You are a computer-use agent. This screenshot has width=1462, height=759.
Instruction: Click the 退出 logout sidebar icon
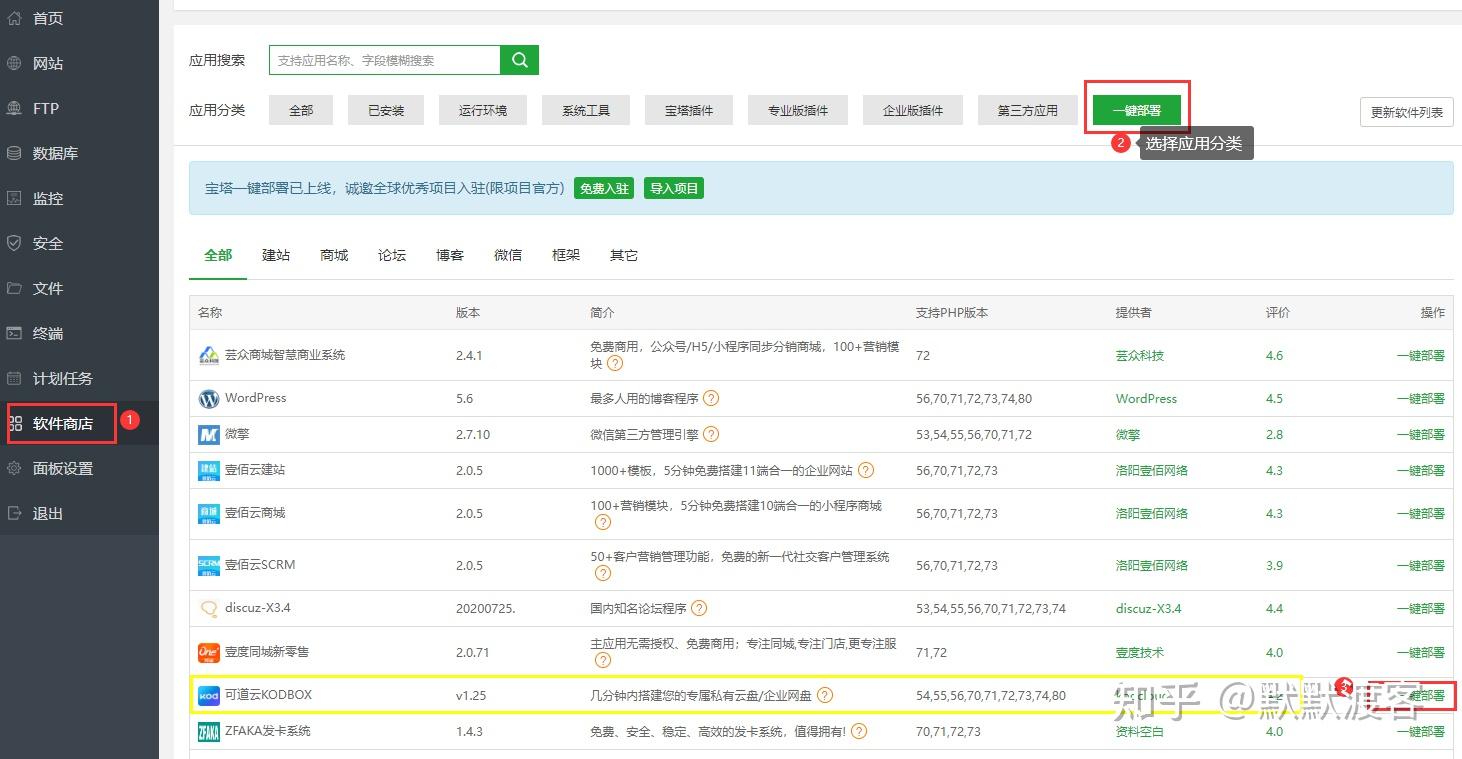(14, 513)
